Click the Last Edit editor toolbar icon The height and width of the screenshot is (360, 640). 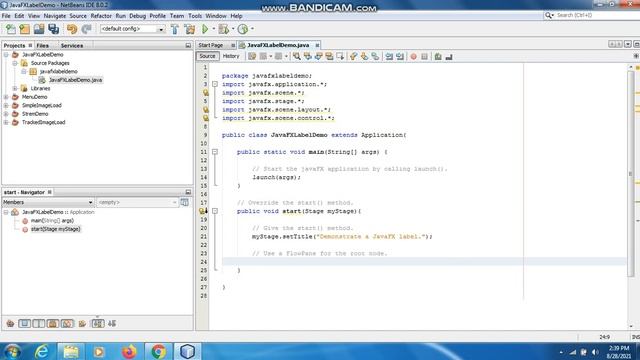click(x=252, y=56)
